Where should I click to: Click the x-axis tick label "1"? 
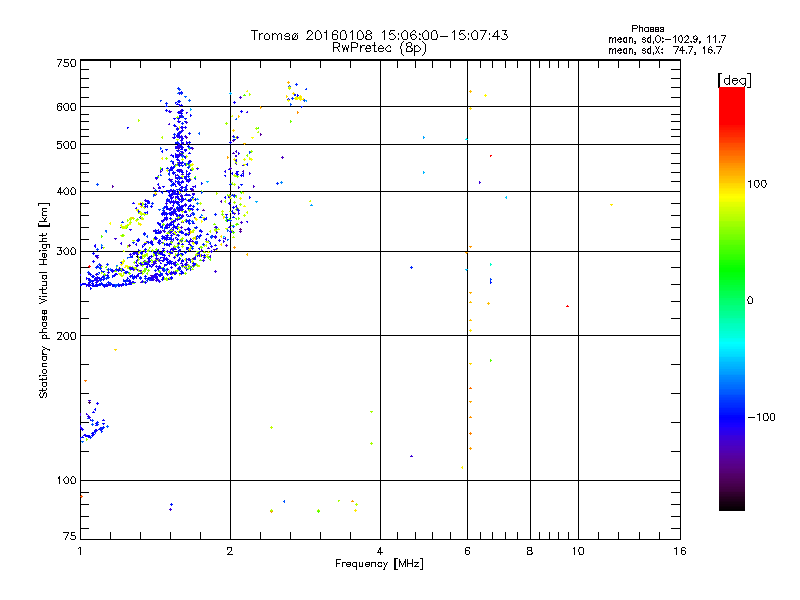[80, 551]
